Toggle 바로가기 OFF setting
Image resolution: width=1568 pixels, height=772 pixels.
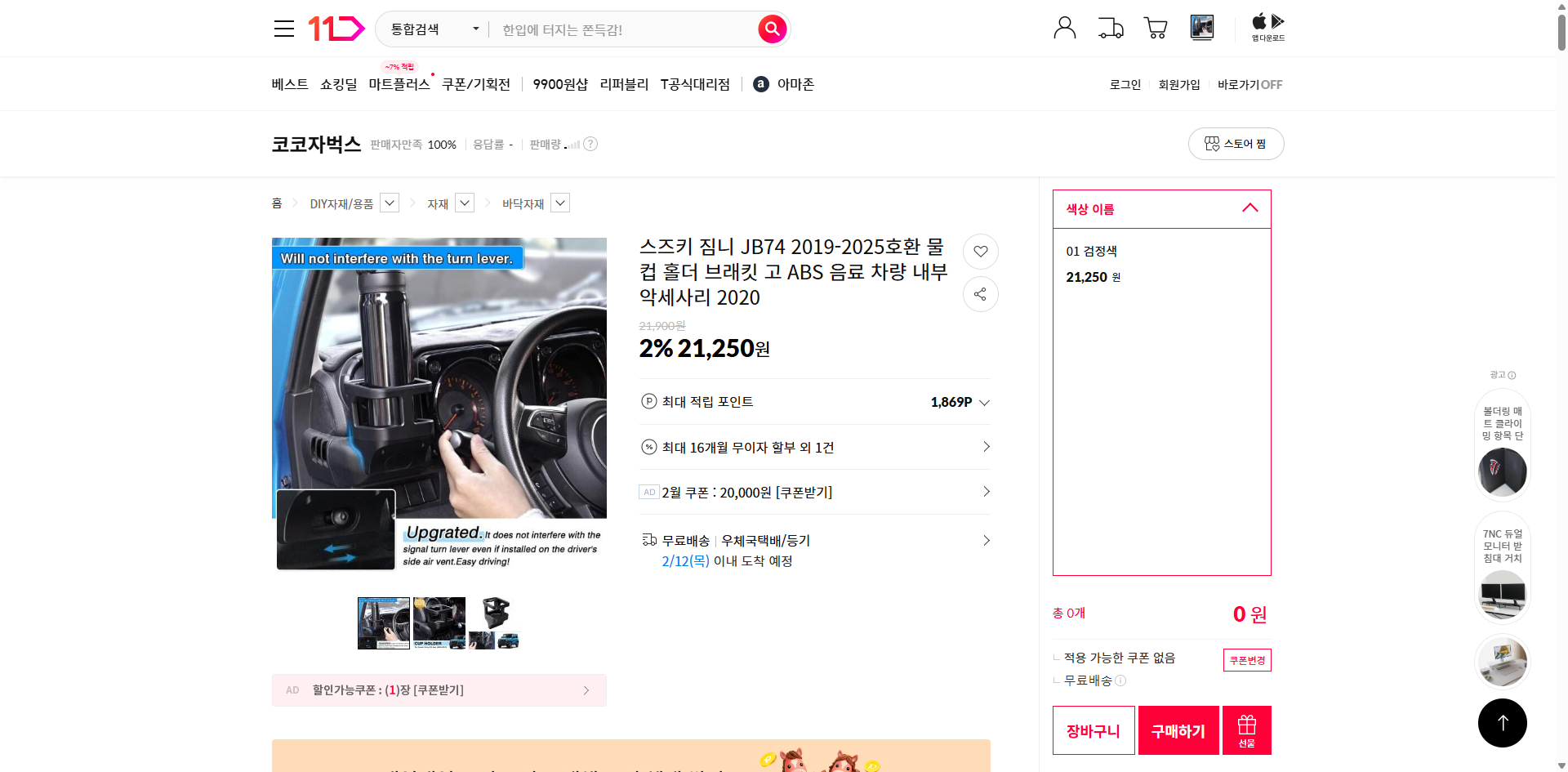click(1249, 84)
